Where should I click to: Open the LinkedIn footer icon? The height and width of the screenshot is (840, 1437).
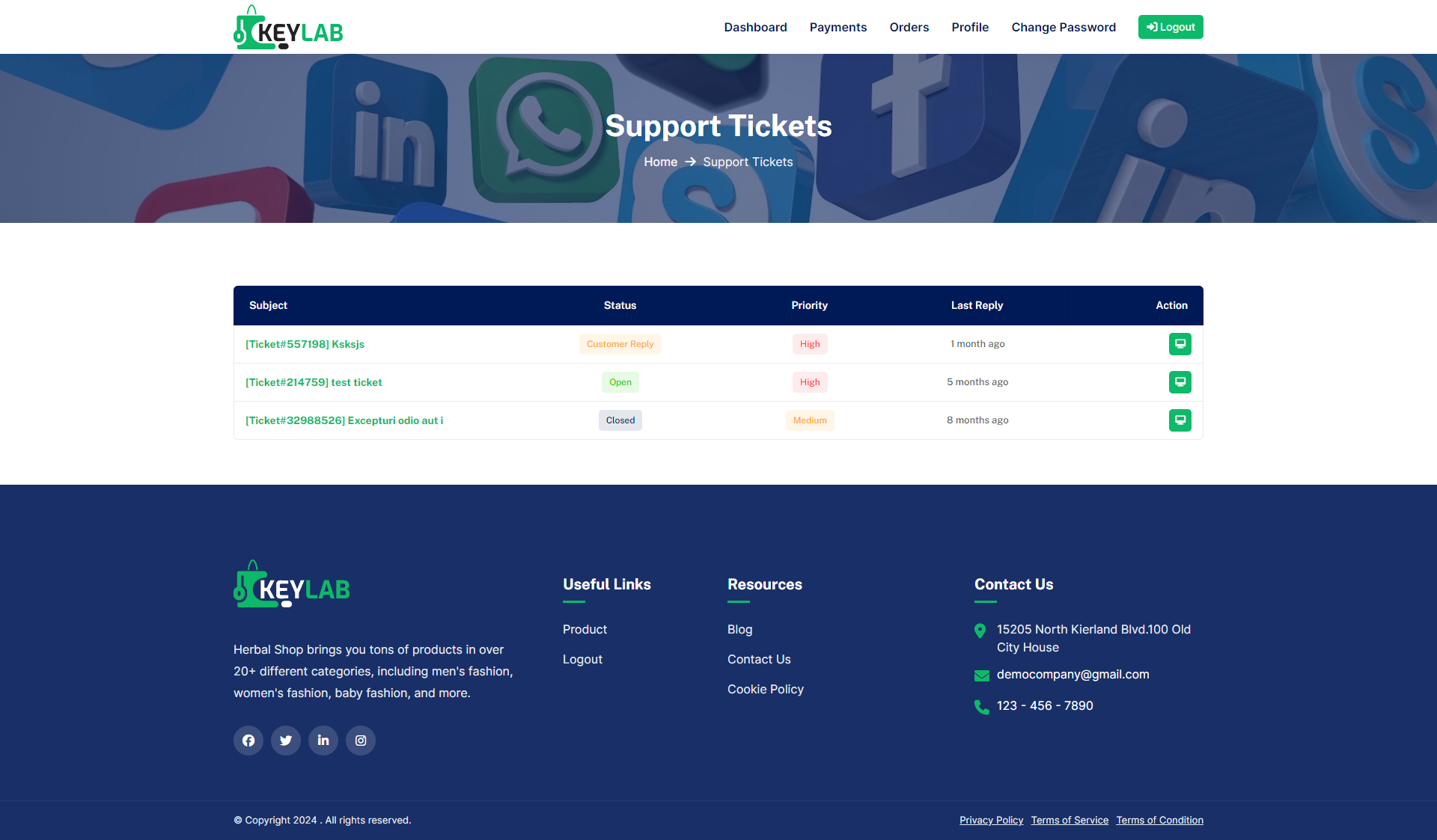[x=323, y=741]
